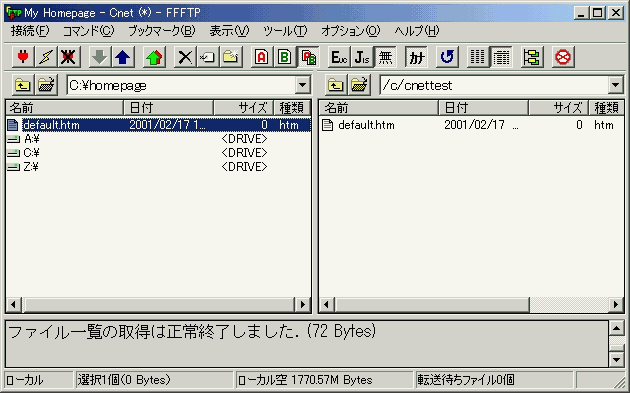Select default.htm in the remote pane
This screenshot has height=393, width=630.
[x=366, y=125]
